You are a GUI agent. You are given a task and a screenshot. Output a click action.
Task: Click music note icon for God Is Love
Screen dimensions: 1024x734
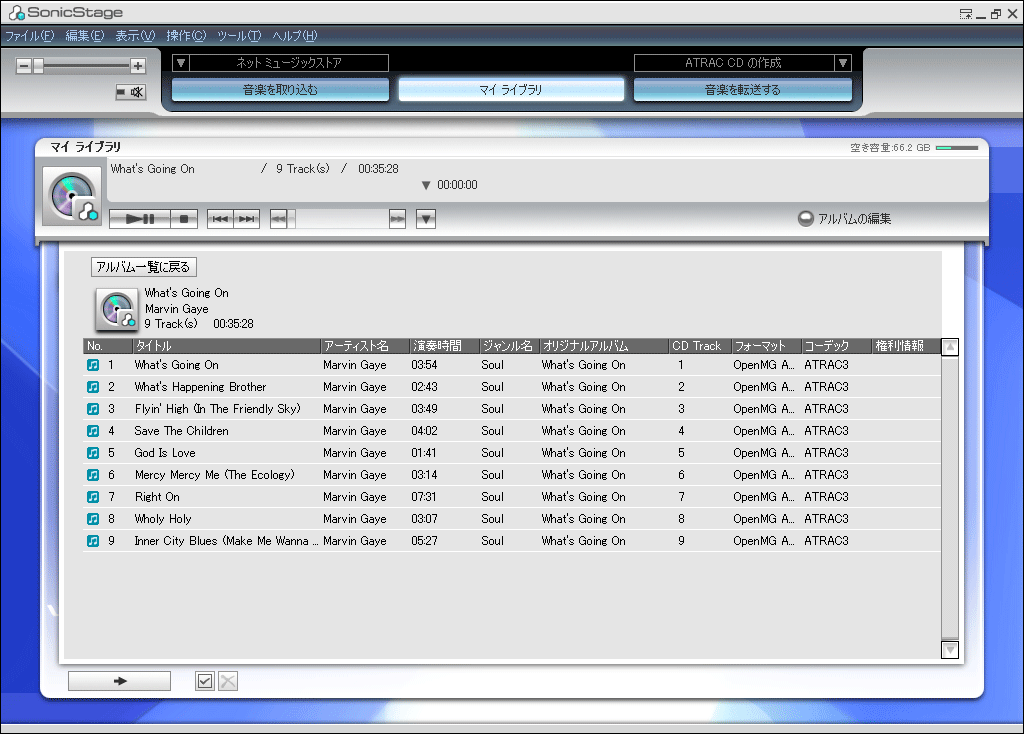tap(93, 453)
